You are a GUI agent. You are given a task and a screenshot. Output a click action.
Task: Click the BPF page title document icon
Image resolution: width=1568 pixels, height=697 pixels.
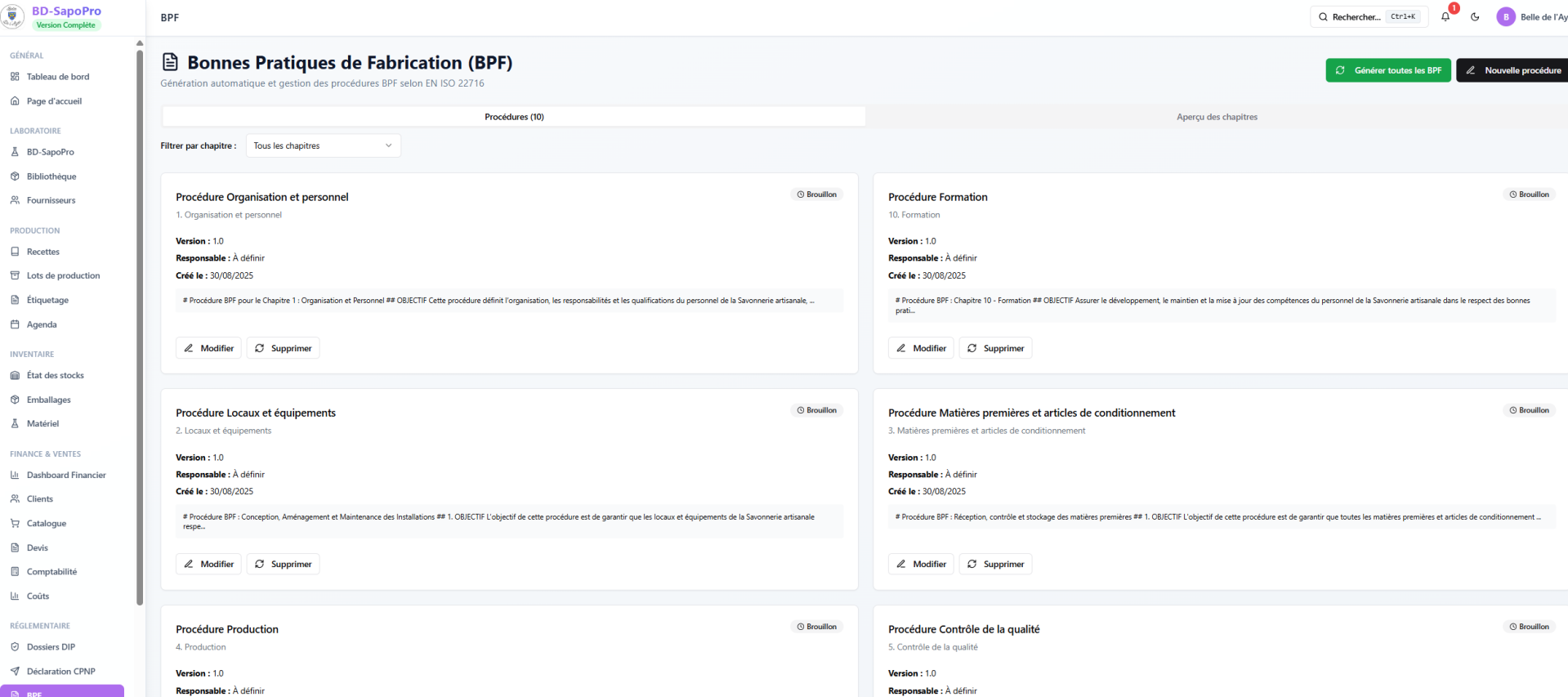tap(170, 62)
